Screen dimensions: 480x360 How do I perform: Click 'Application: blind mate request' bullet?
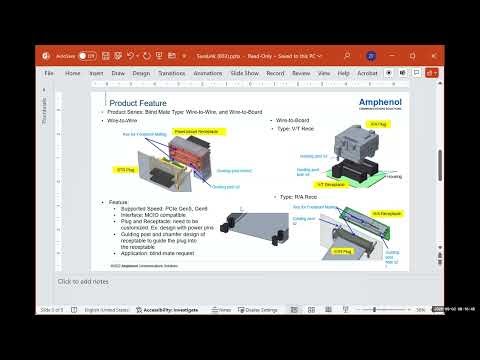157,253
